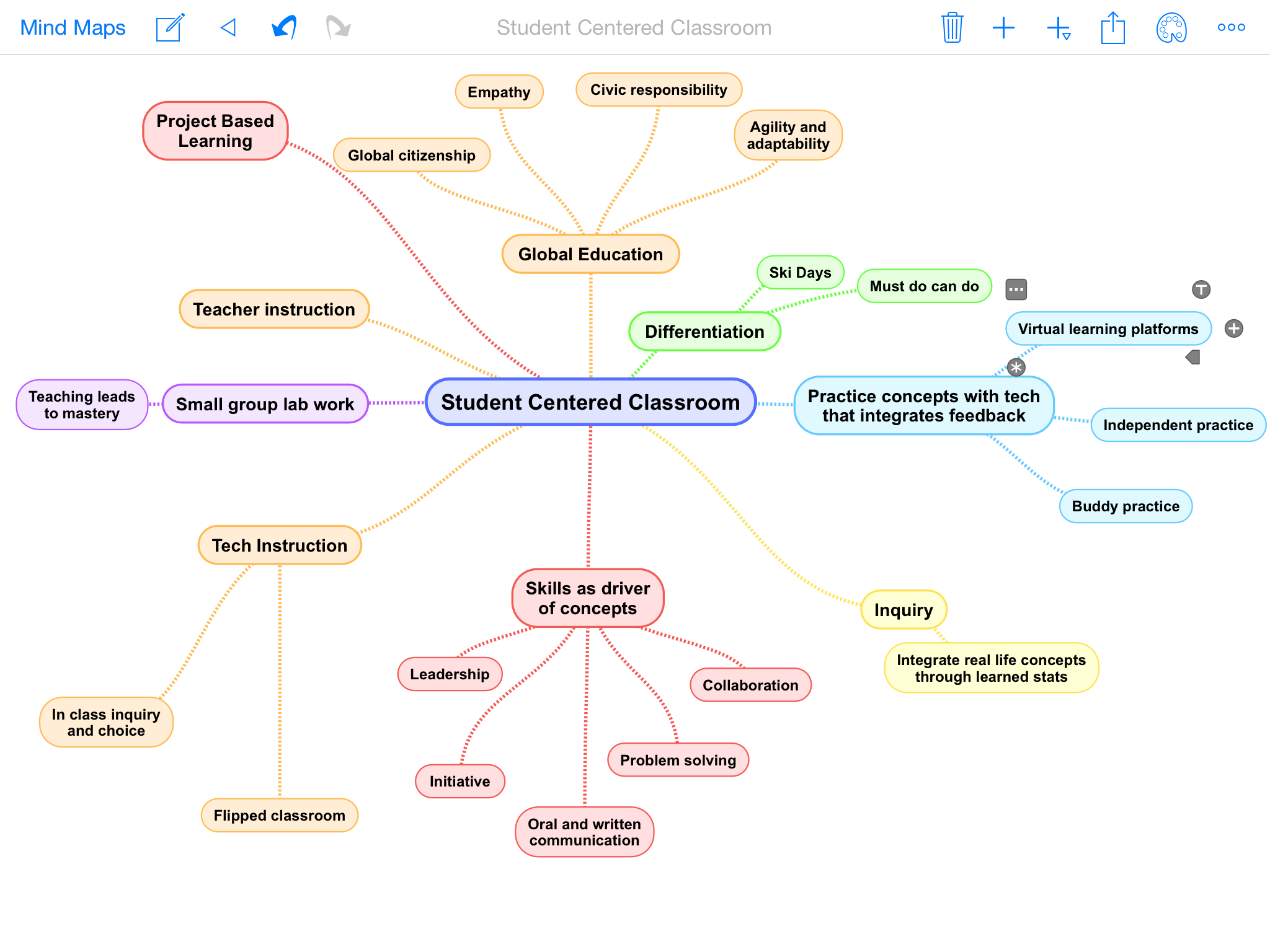Select the Teacher instruction node
Image resolution: width=1270 pixels, height=952 pixels.
(274, 309)
